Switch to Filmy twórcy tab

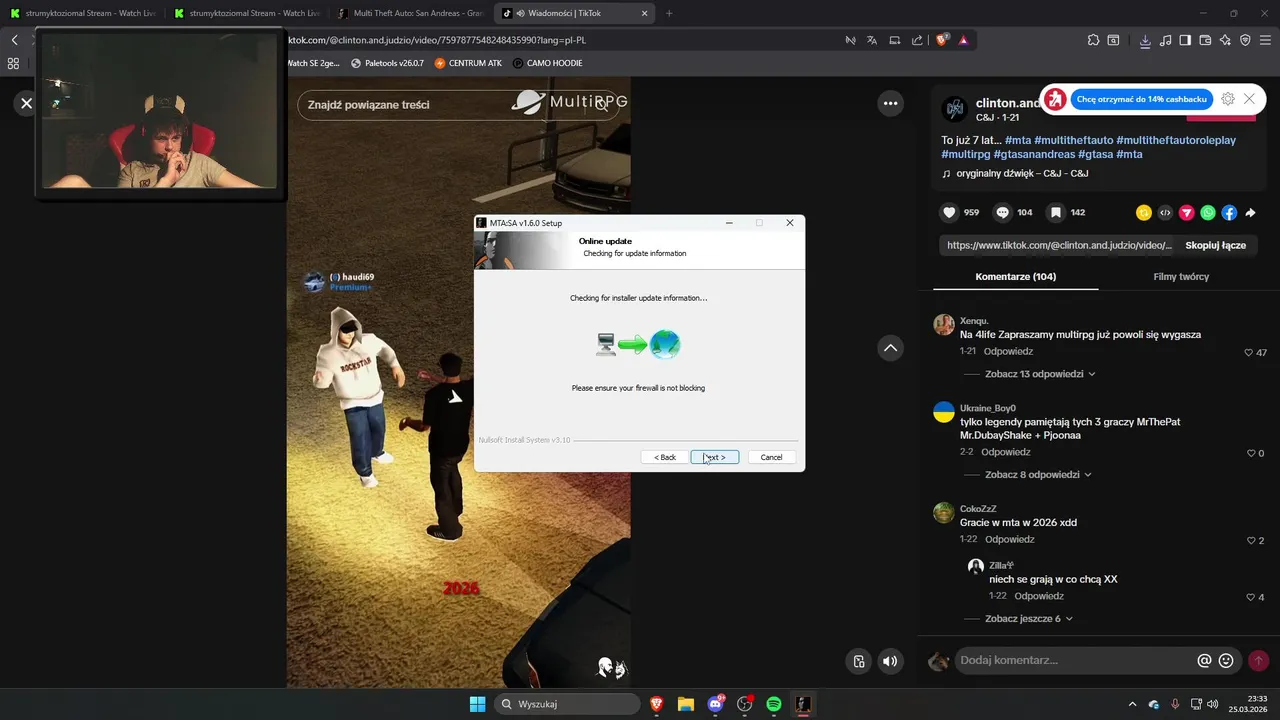coord(1181,277)
